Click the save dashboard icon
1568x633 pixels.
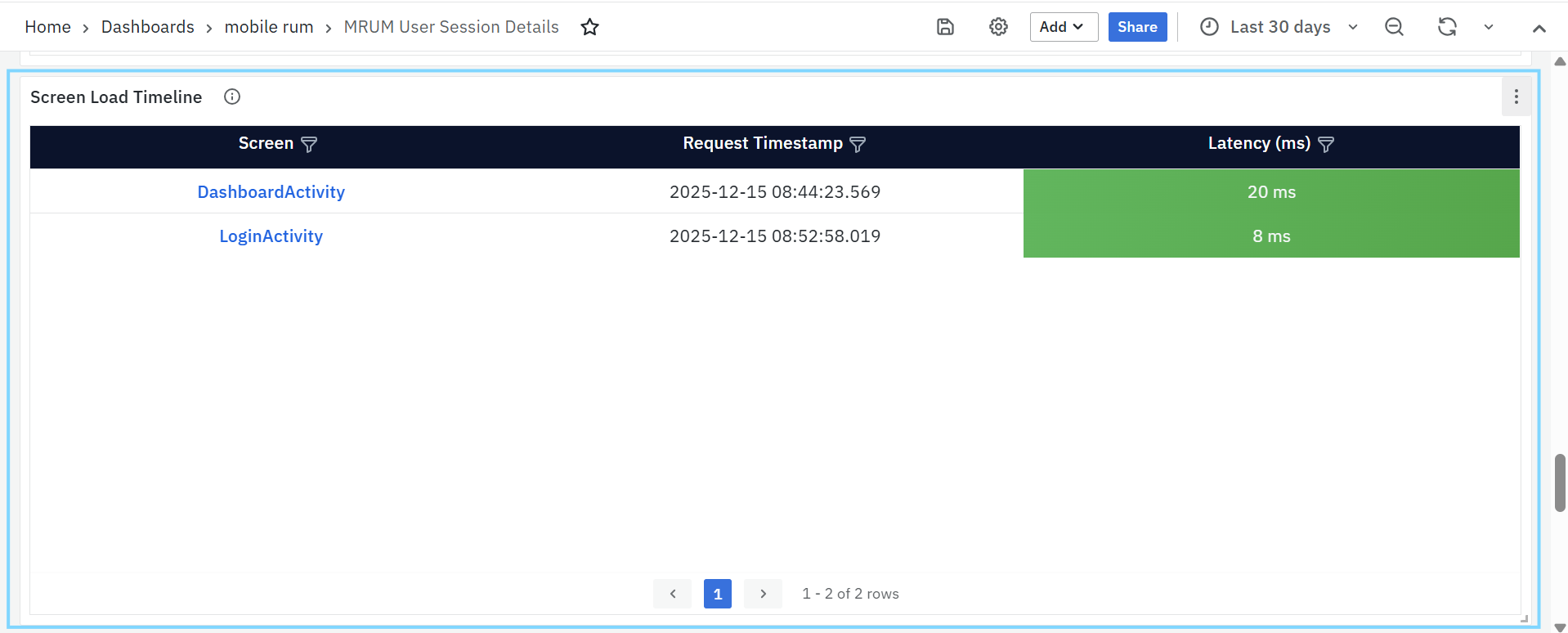tap(945, 27)
